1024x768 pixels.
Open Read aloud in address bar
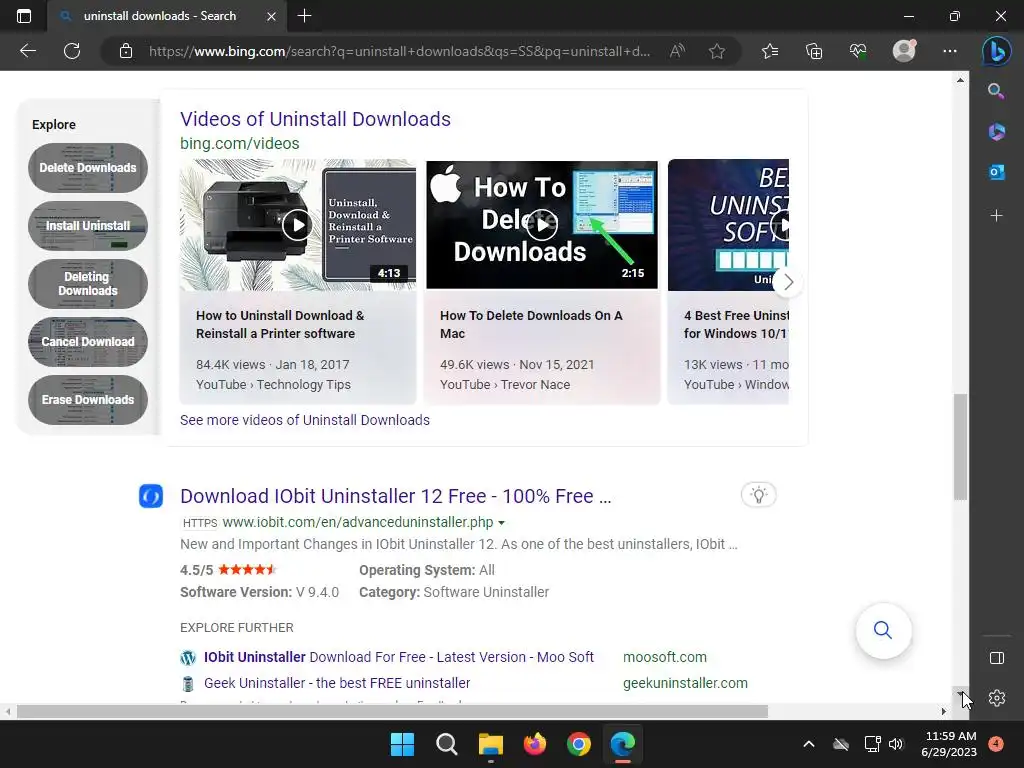[677, 51]
